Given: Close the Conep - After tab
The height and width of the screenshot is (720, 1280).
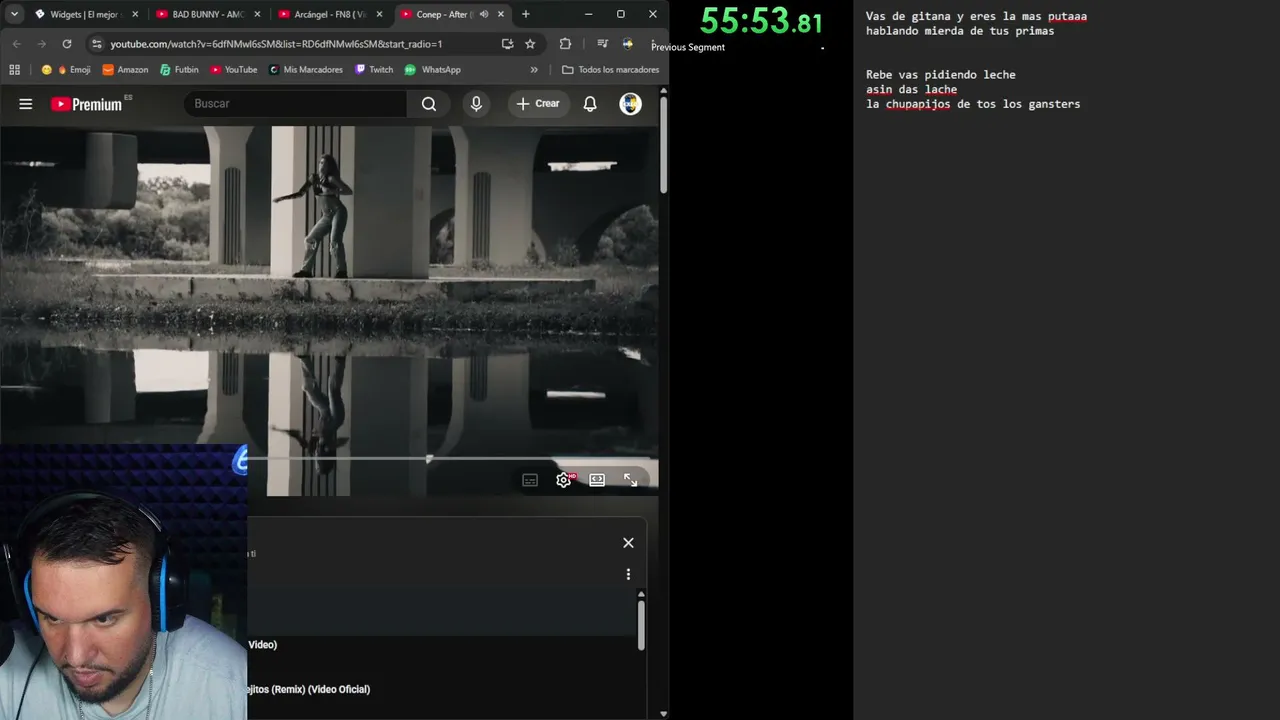Looking at the screenshot, I should click(x=501, y=14).
